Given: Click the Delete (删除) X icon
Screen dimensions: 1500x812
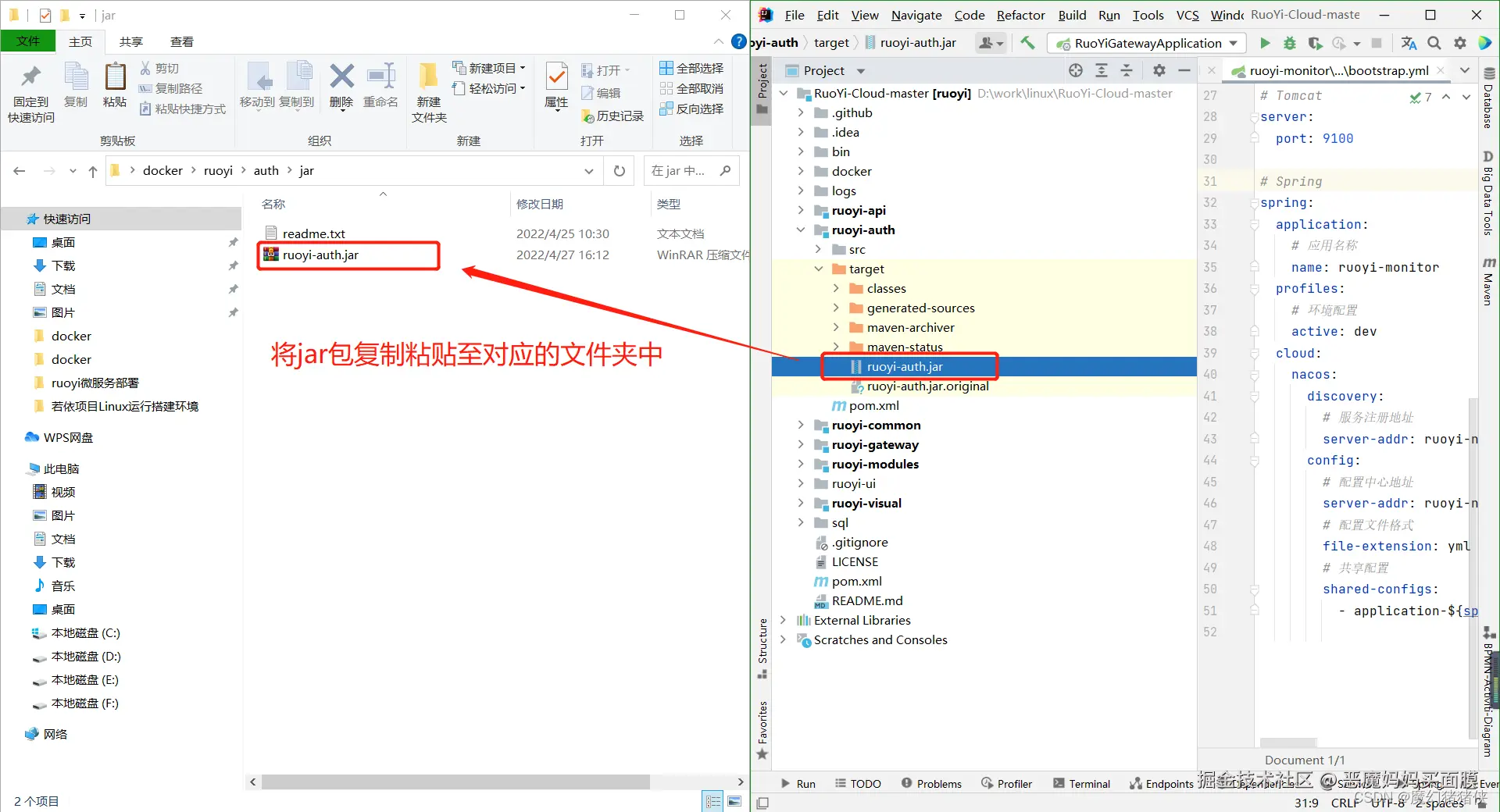Looking at the screenshot, I should tap(341, 77).
